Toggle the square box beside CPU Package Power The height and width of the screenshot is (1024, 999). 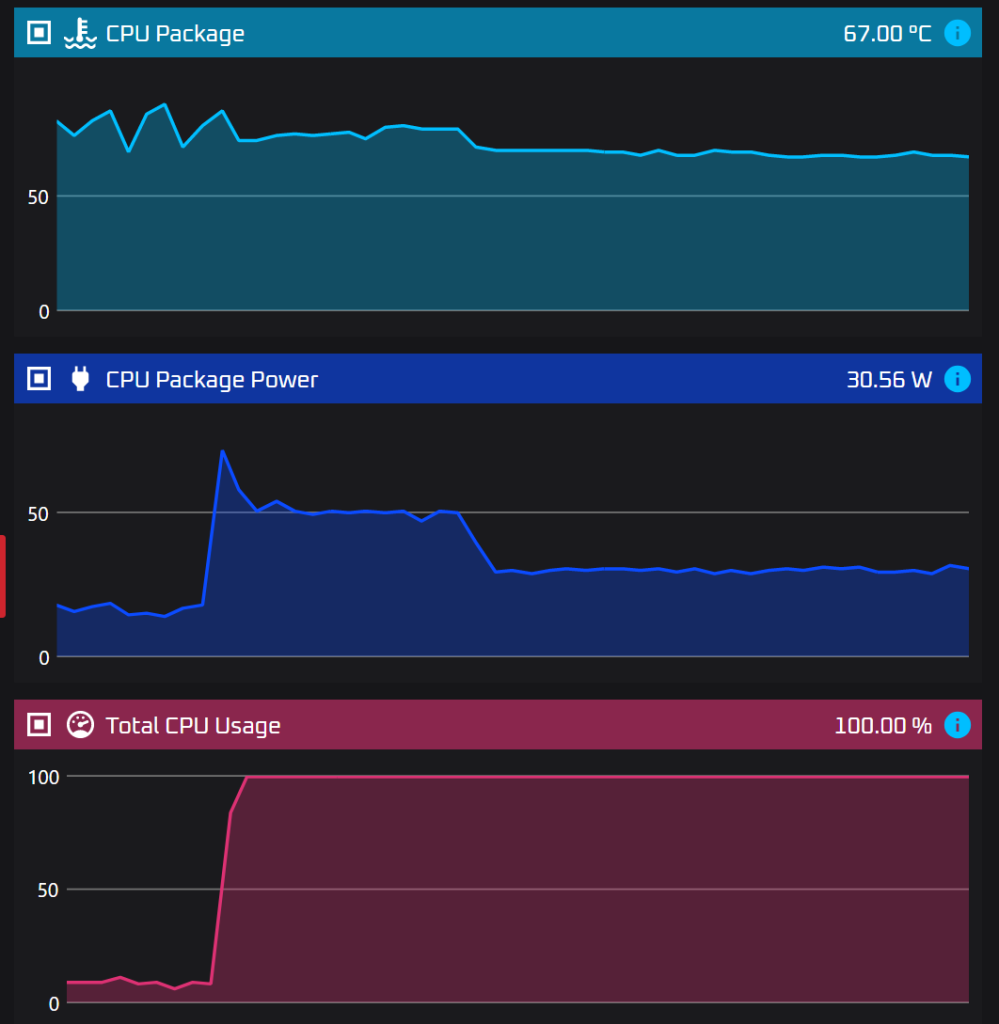(38, 379)
